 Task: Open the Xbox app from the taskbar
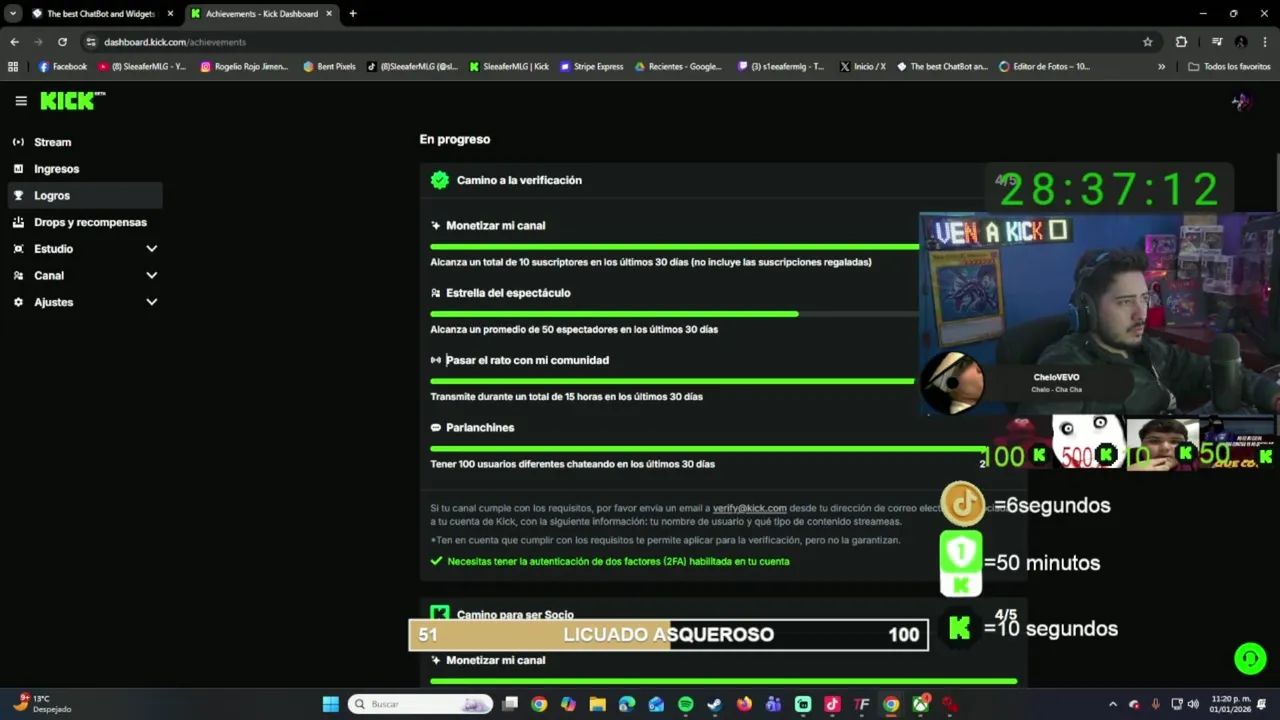[x=920, y=704]
